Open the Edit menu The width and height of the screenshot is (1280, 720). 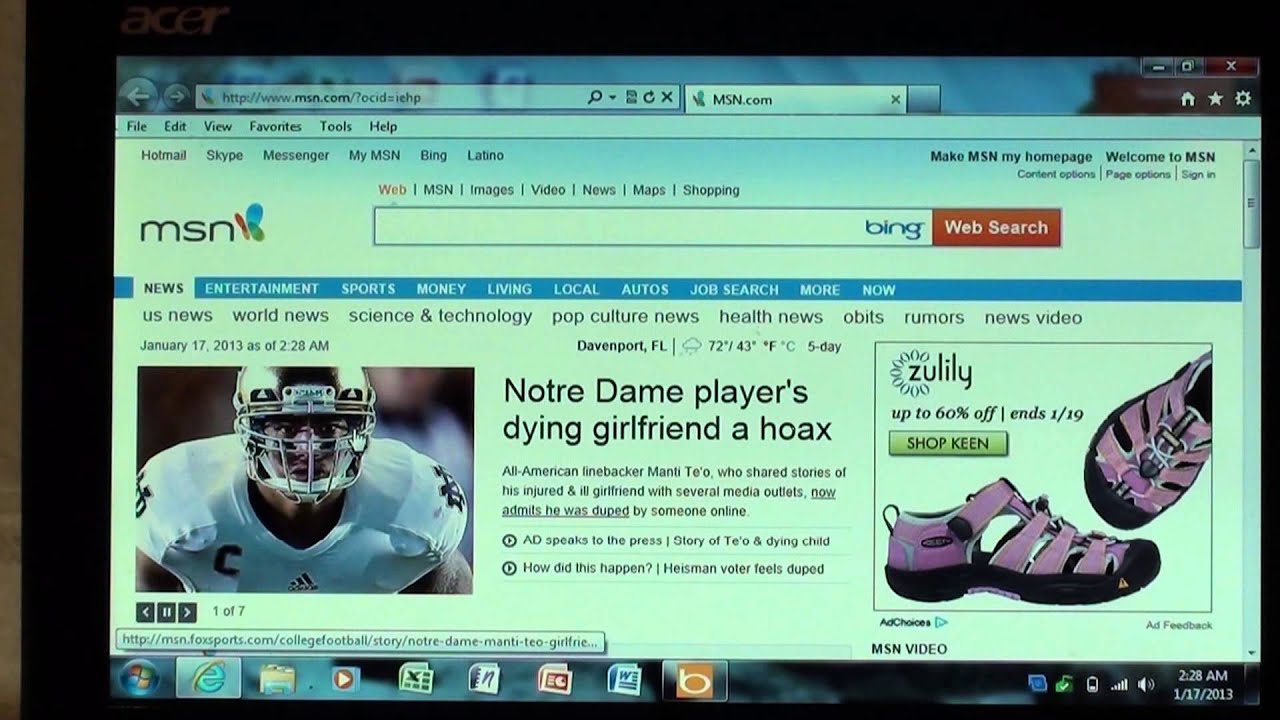point(175,126)
